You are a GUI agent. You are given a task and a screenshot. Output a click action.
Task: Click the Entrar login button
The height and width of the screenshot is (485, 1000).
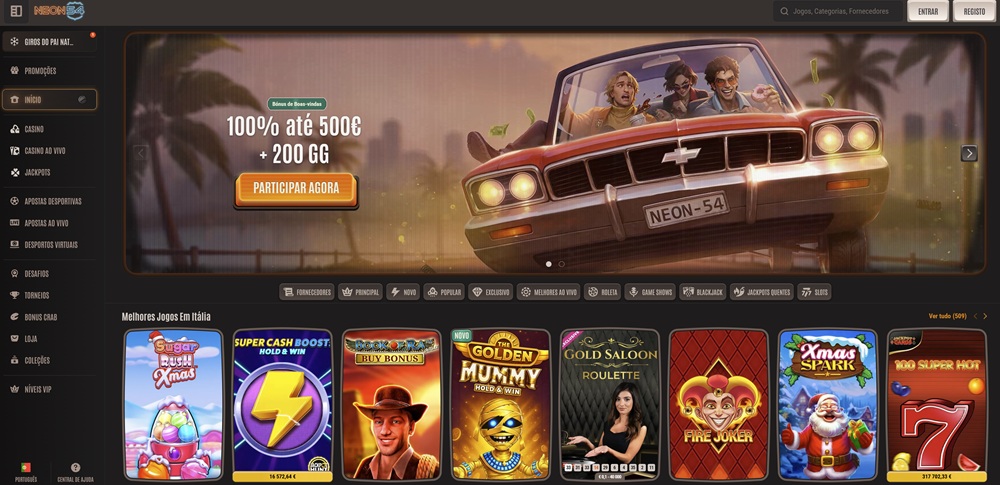(927, 11)
